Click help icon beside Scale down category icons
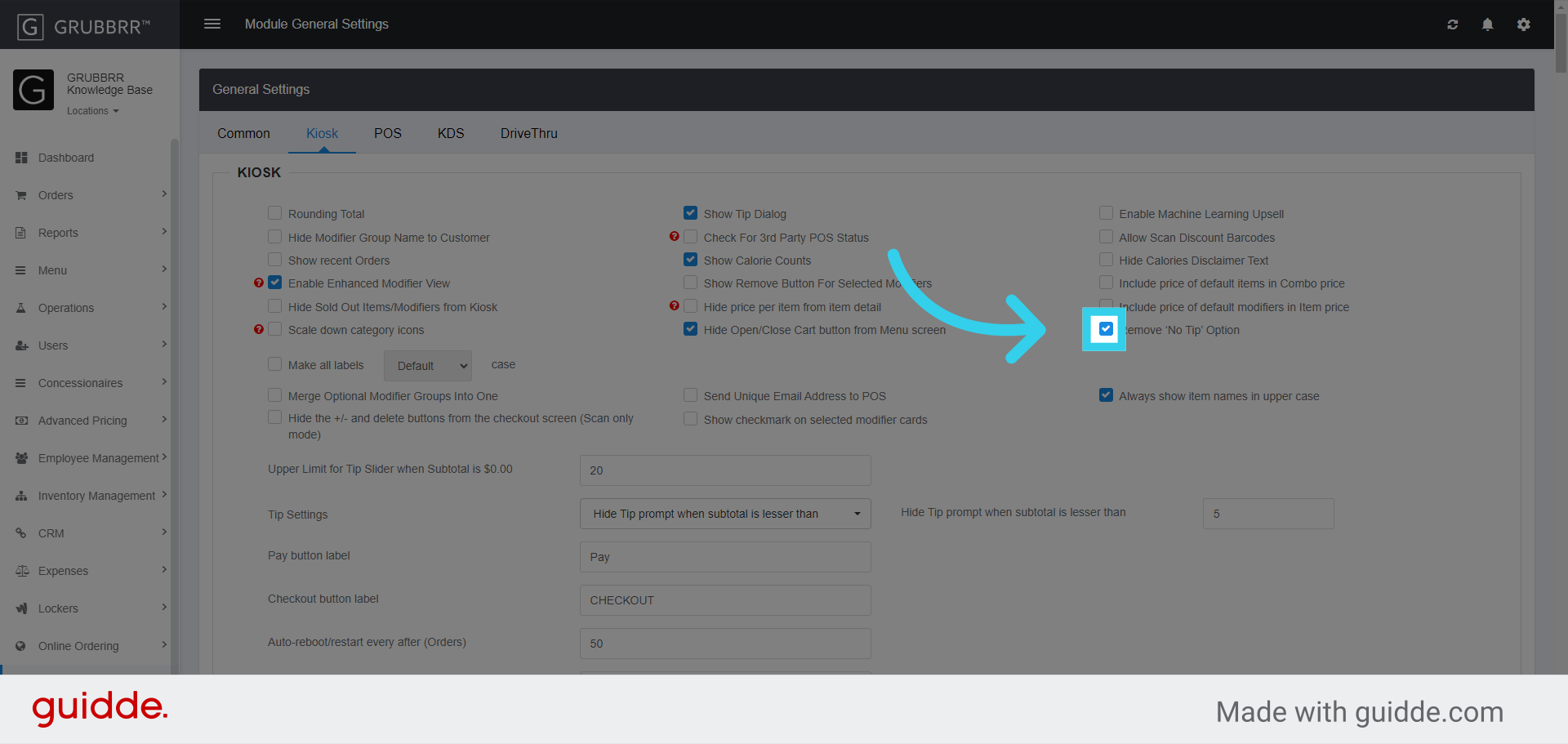1568x744 pixels. 259,329
